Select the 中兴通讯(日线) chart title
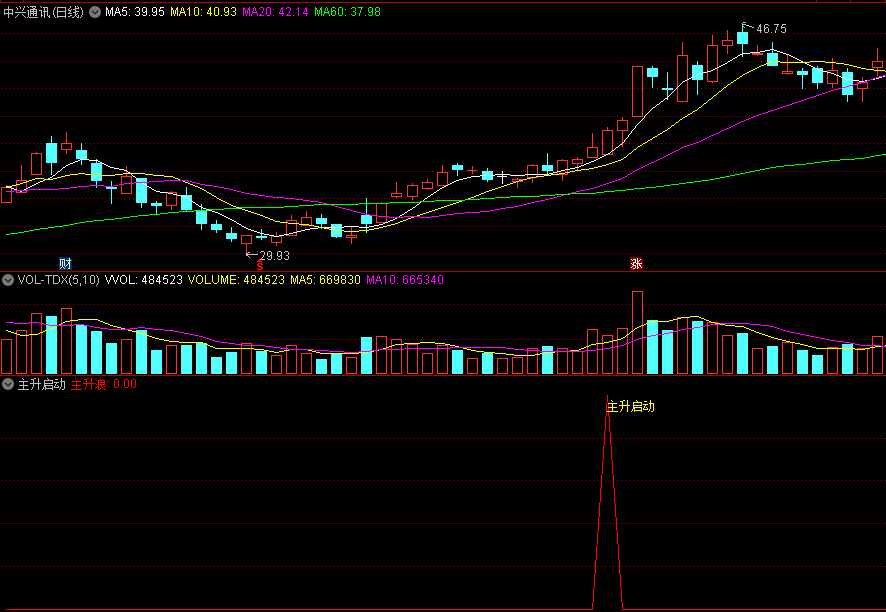 click(x=43, y=12)
